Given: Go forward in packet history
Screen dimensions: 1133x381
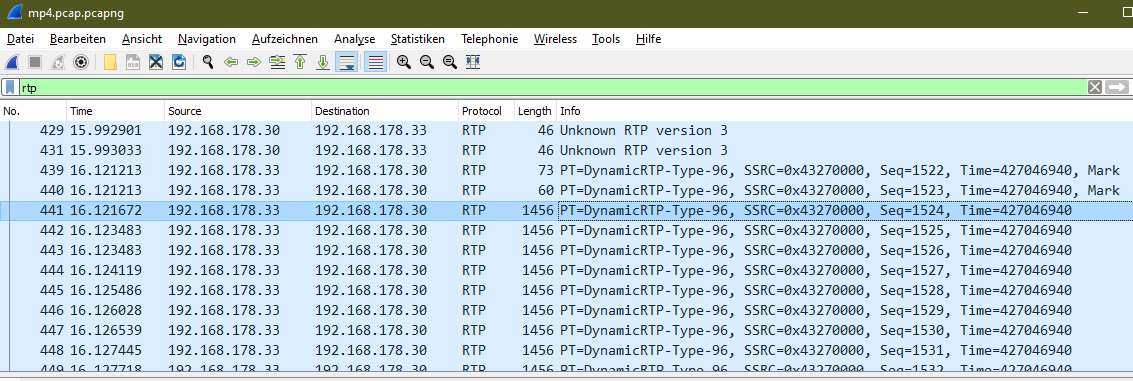Looking at the screenshot, I should pos(254,62).
